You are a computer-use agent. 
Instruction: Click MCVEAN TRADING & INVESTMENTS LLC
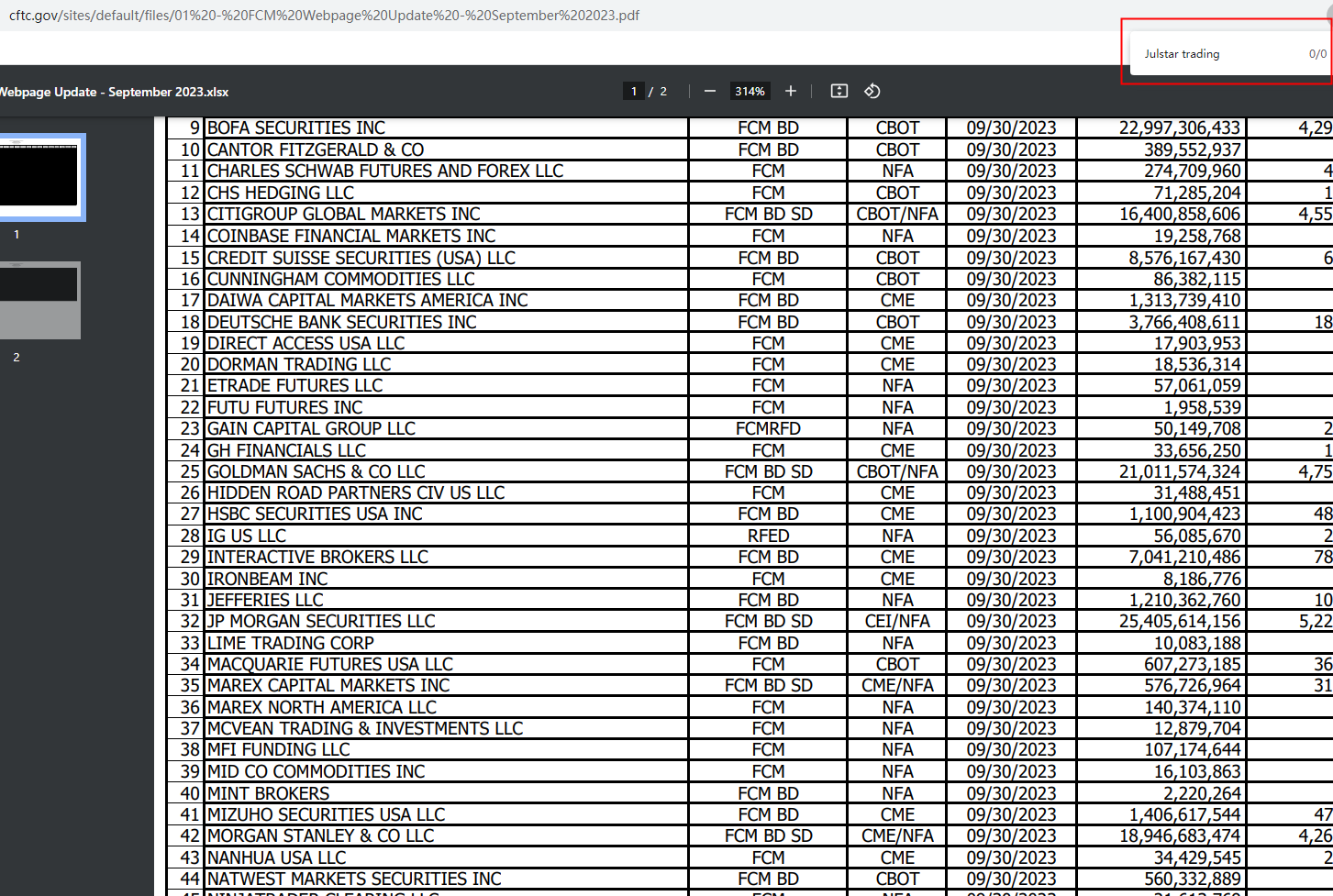[365, 728]
